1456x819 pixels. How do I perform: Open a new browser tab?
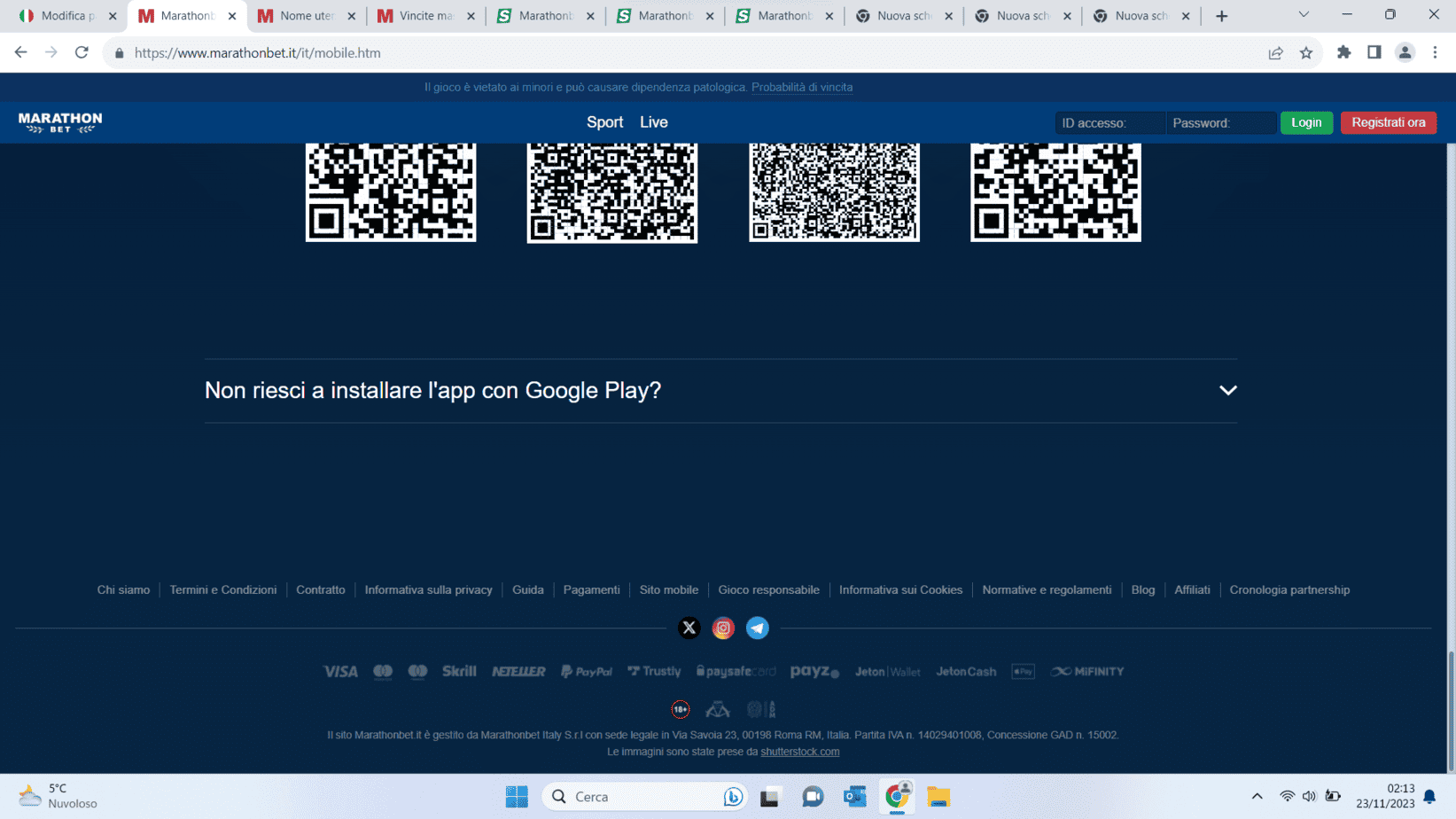click(1221, 16)
